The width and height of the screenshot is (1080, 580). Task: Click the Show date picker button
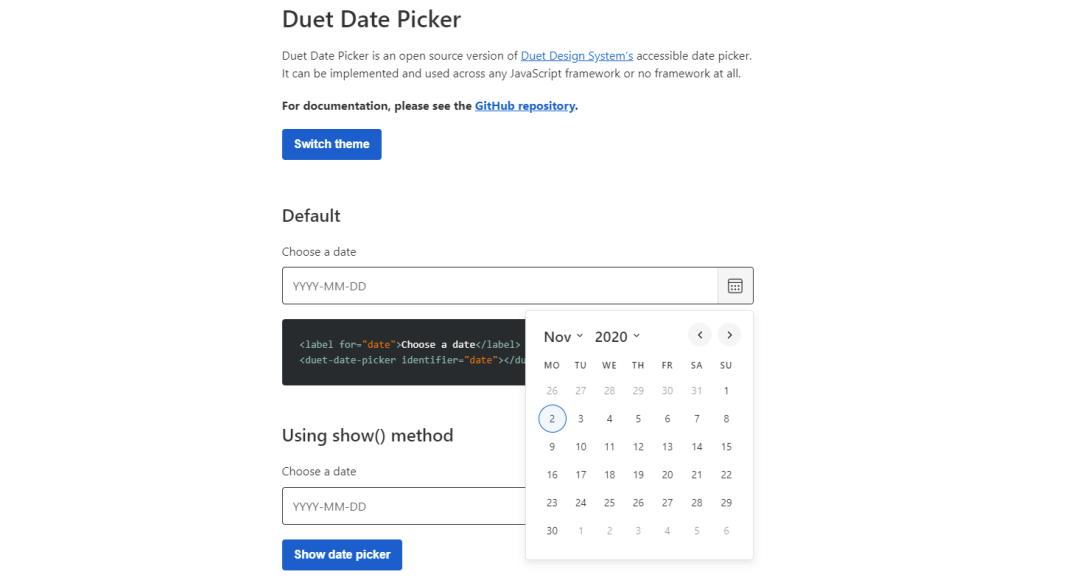(342, 554)
